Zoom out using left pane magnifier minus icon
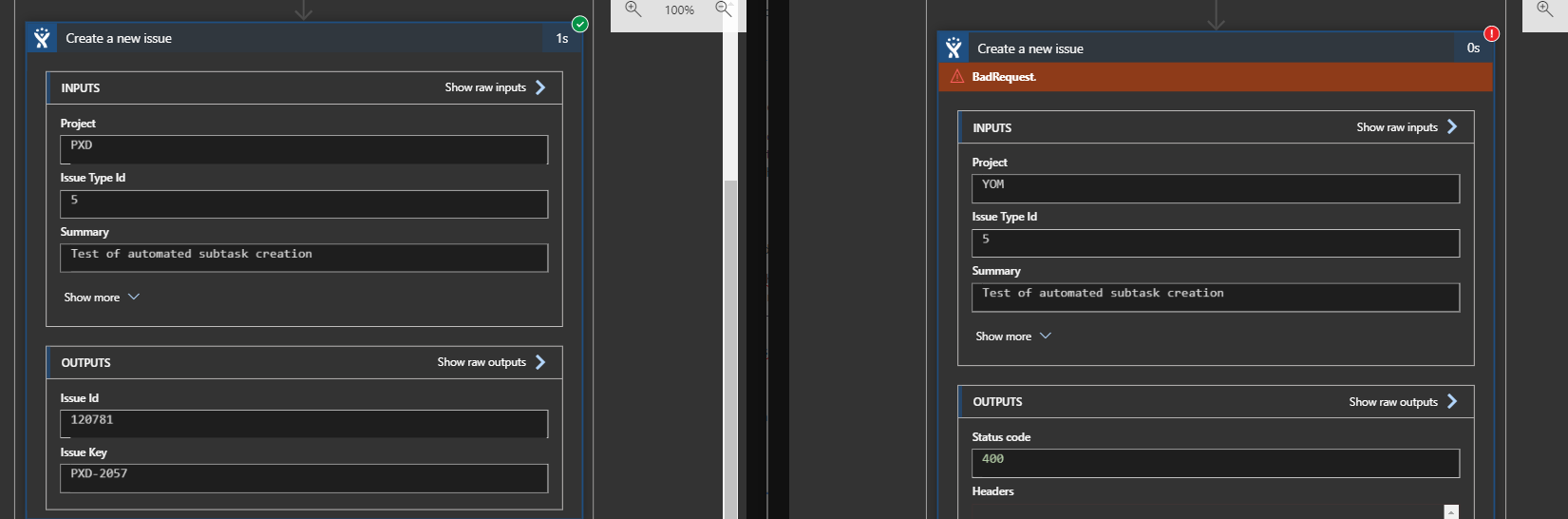1568x519 pixels. [x=723, y=10]
